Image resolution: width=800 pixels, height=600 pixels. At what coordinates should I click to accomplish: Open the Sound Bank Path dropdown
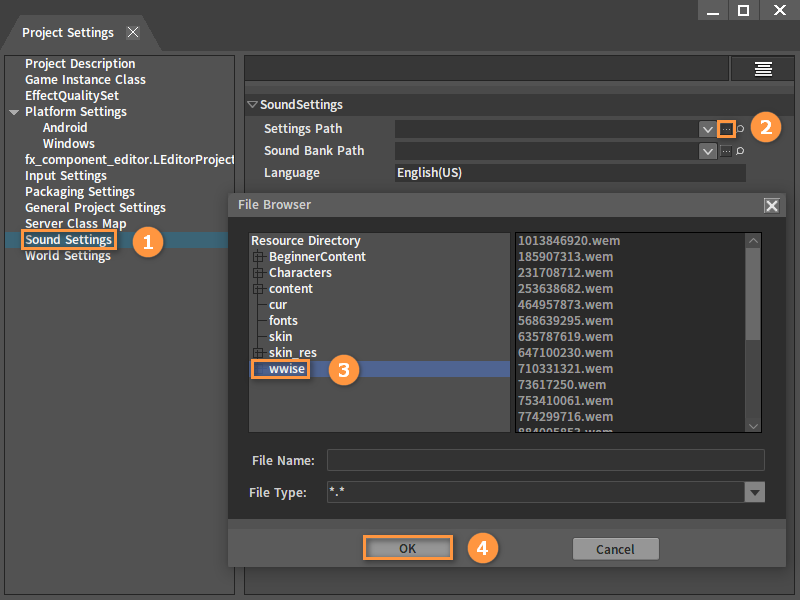(707, 151)
